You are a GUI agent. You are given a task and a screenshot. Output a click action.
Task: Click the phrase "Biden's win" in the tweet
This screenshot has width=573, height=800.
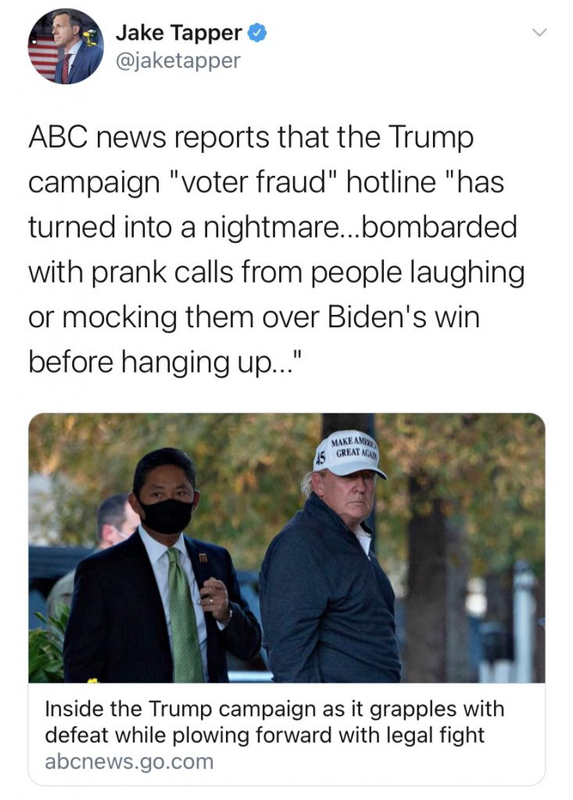[x=403, y=317]
